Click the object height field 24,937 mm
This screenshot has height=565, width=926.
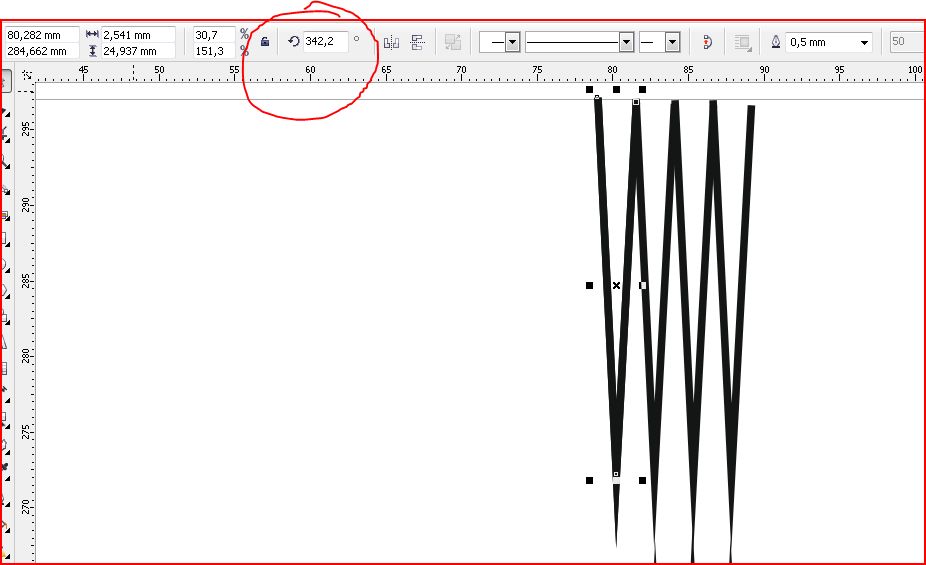(x=137, y=50)
